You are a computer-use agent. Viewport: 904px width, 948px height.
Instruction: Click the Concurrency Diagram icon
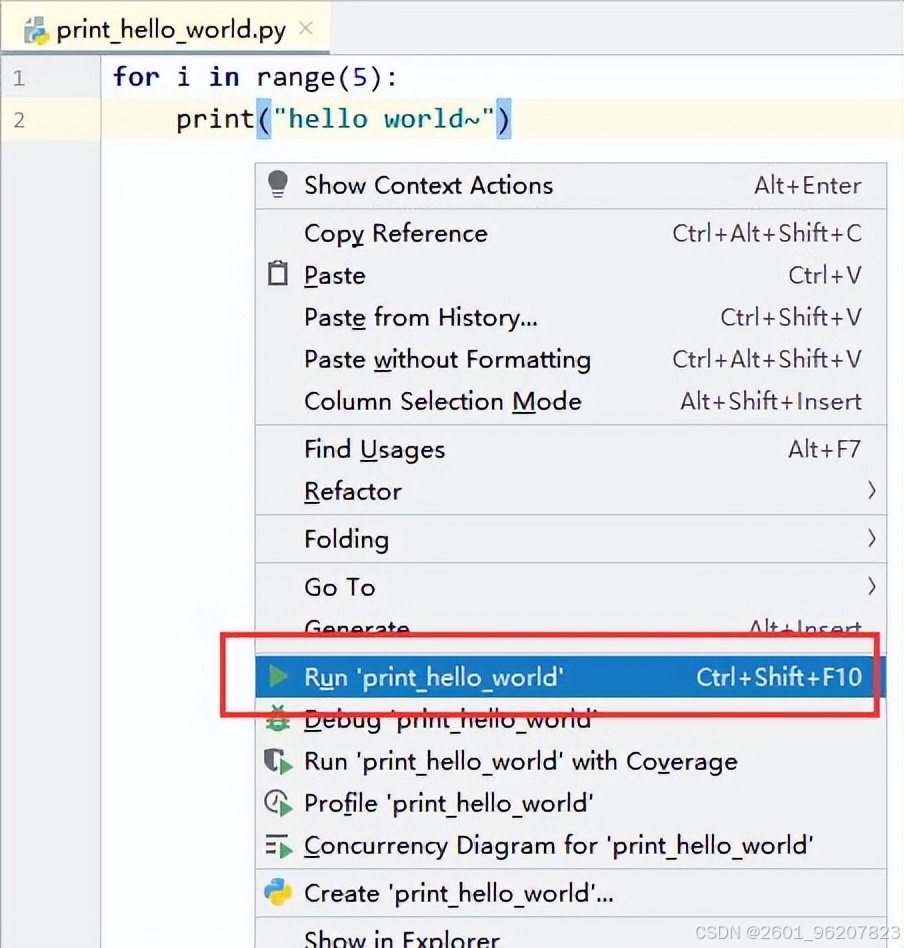coord(278,846)
